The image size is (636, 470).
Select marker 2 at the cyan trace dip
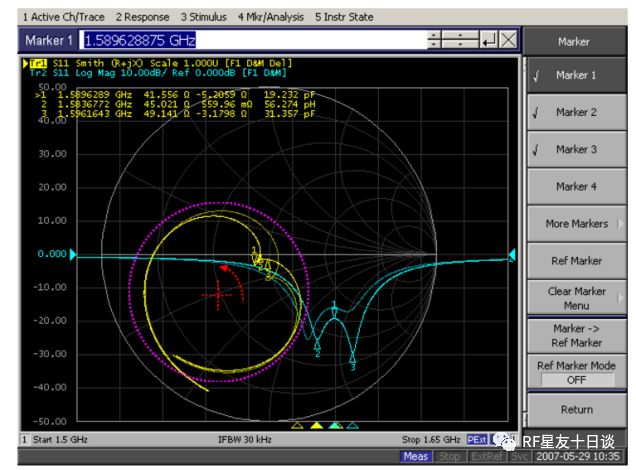click(317, 348)
